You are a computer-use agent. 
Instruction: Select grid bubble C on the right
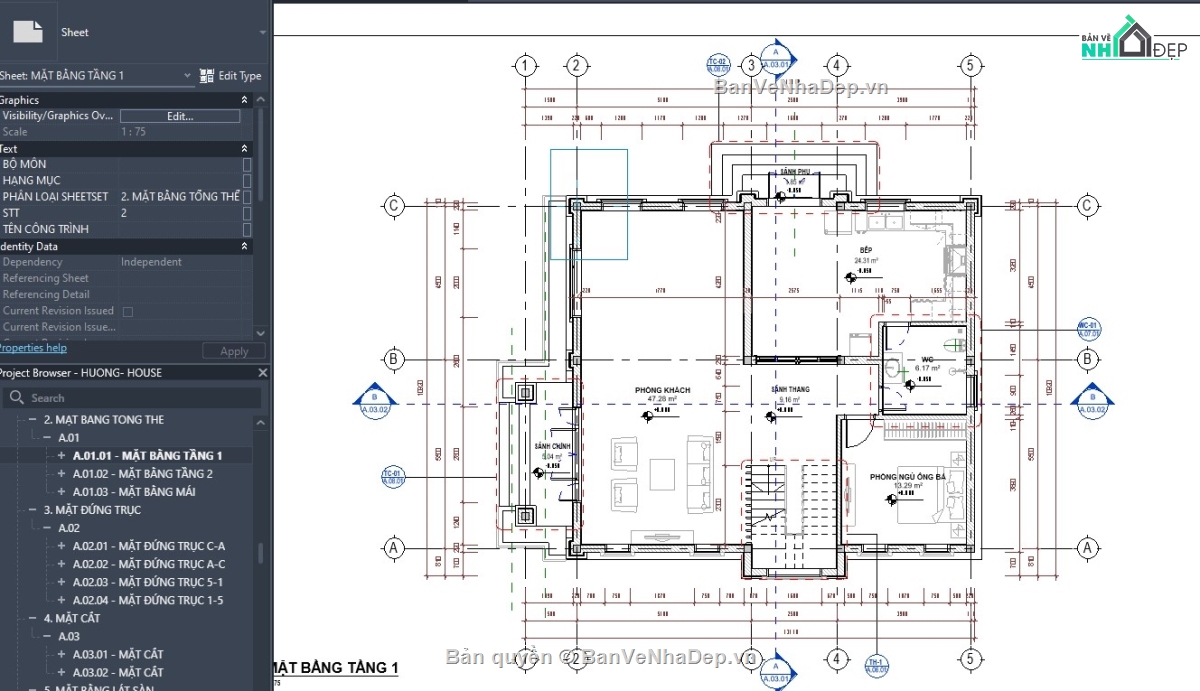pyautogui.click(x=1088, y=206)
